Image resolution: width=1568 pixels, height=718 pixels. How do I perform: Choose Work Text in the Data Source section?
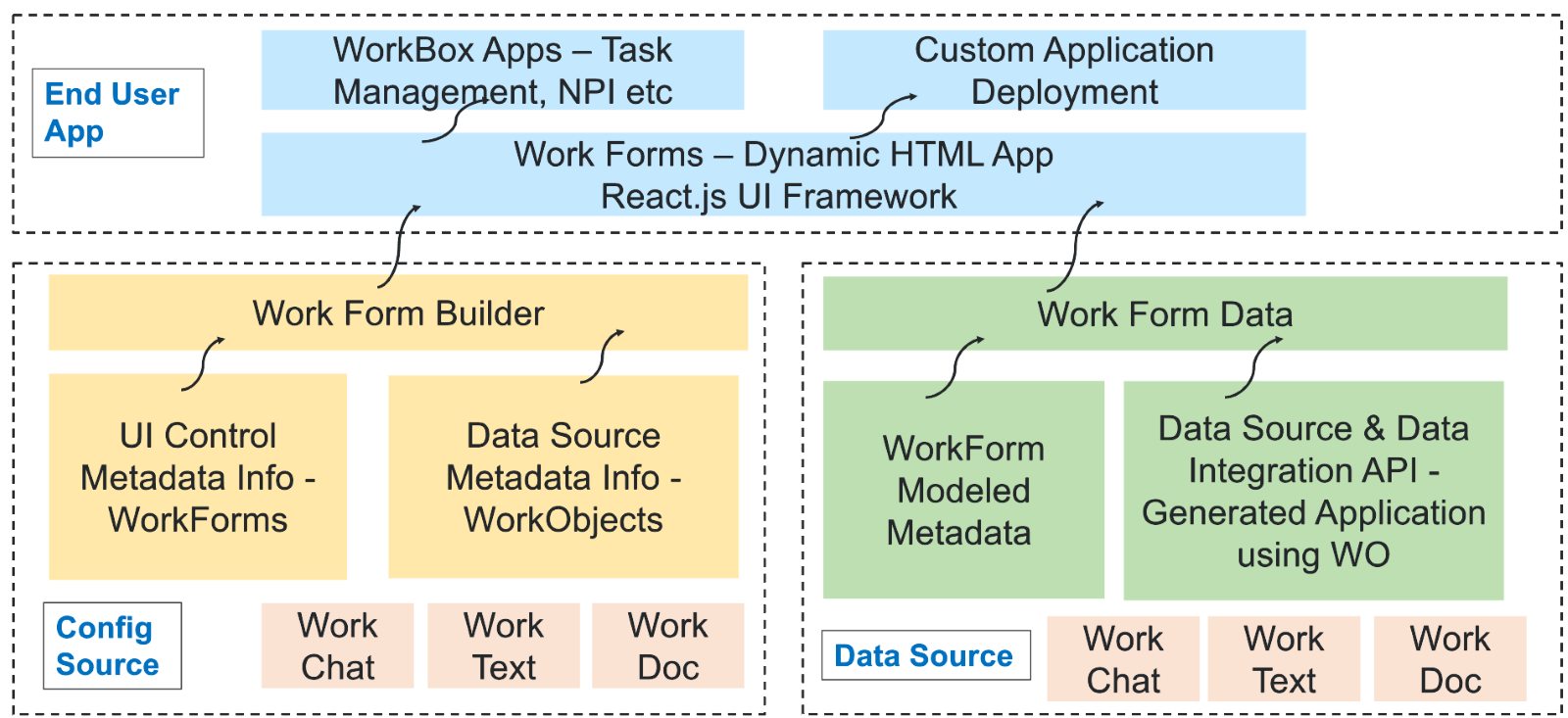point(1284,658)
